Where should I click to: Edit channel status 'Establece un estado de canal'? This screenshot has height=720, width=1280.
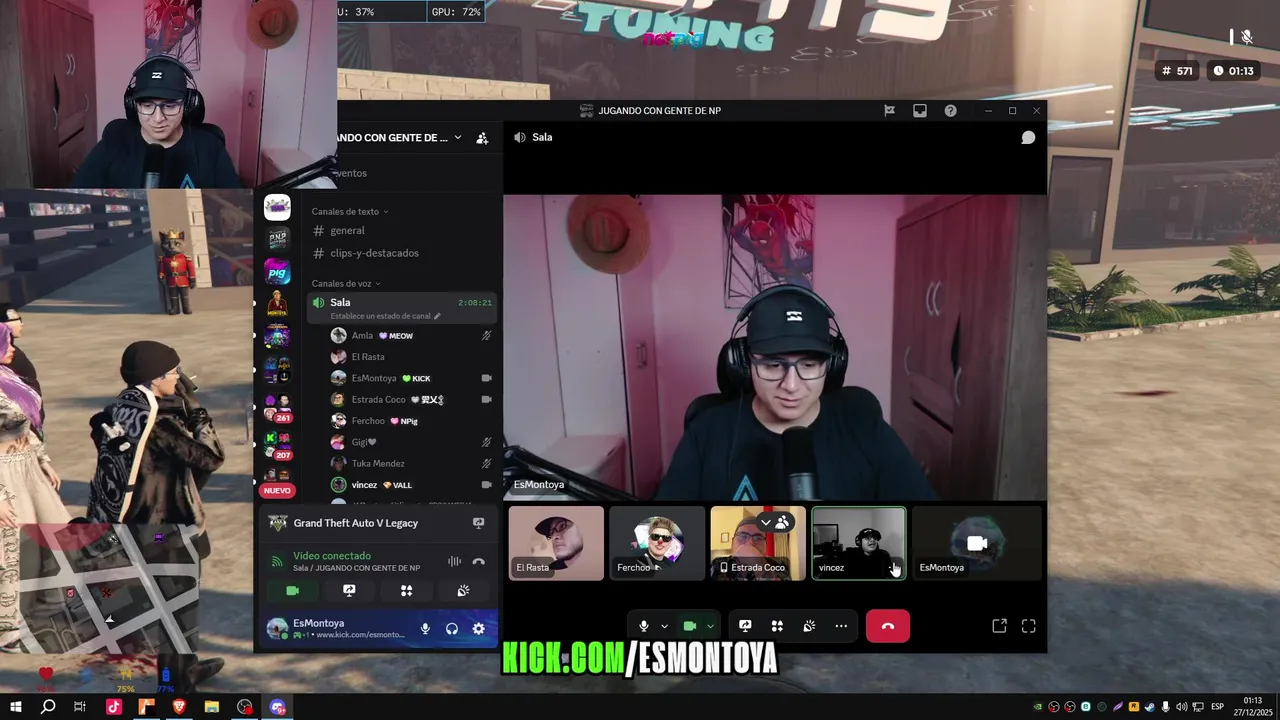(x=385, y=316)
